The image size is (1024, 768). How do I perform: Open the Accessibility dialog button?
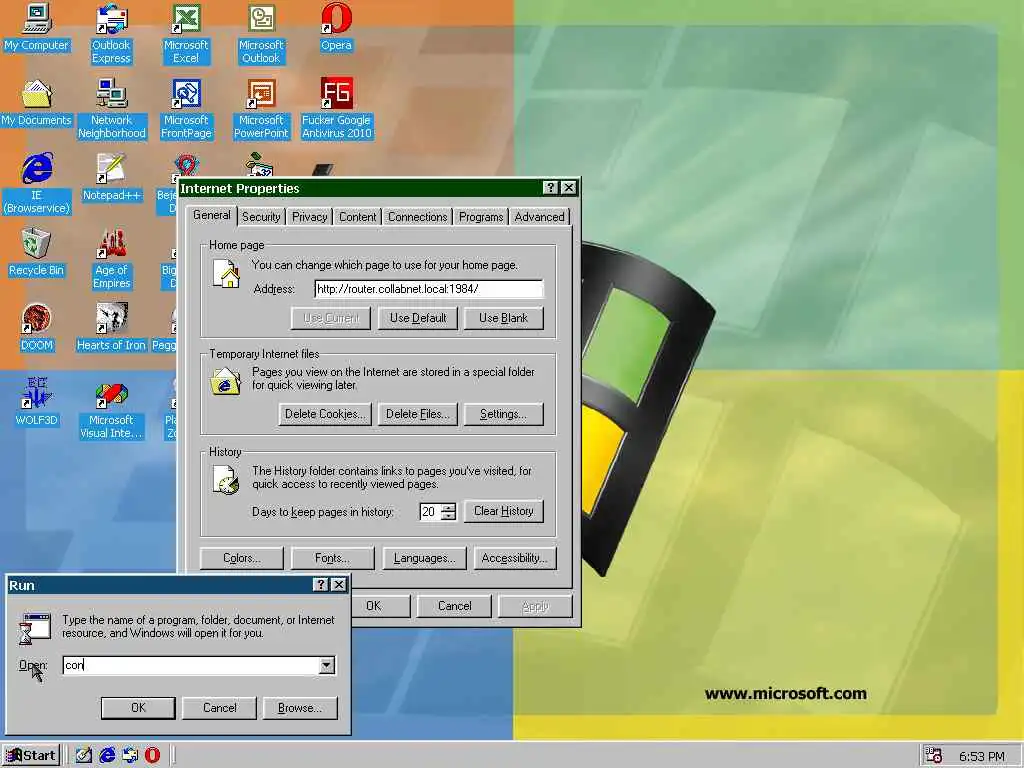coord(515,558)
